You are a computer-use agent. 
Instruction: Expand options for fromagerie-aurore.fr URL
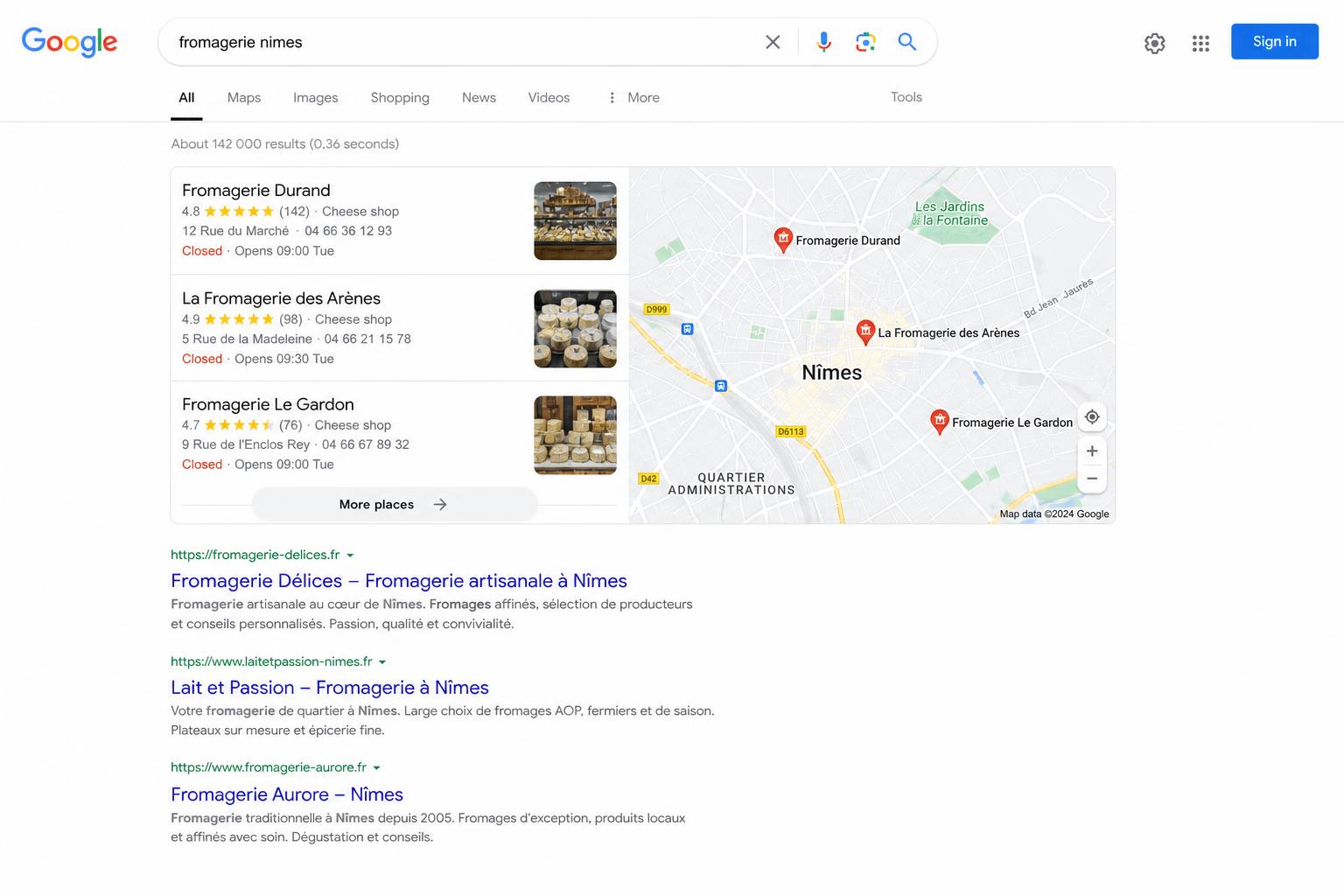tap(377, 768)
